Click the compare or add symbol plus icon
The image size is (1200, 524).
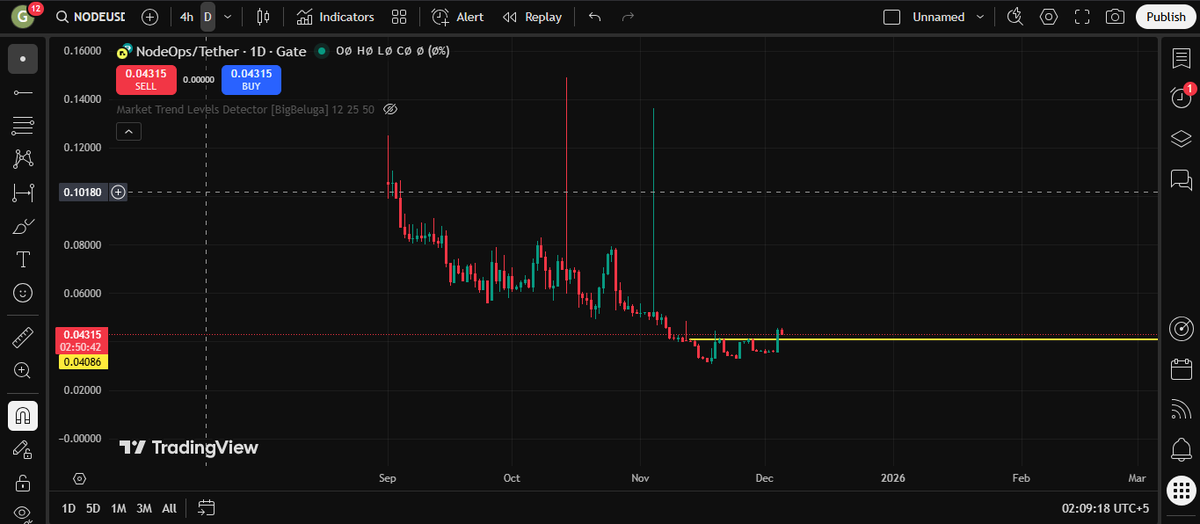point(150,17)
